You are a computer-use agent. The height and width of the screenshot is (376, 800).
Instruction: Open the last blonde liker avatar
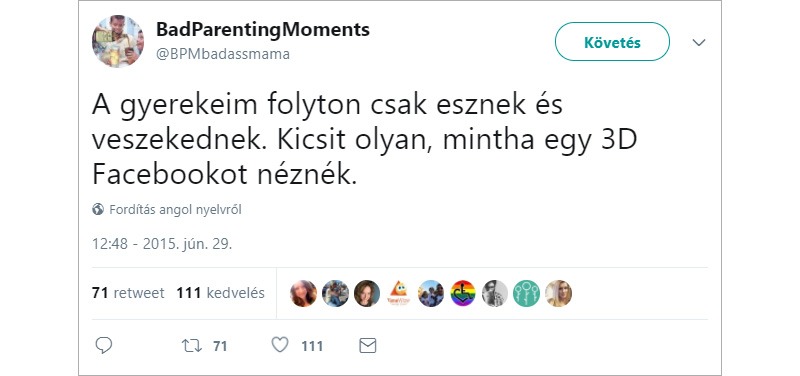tap(558, 293)
